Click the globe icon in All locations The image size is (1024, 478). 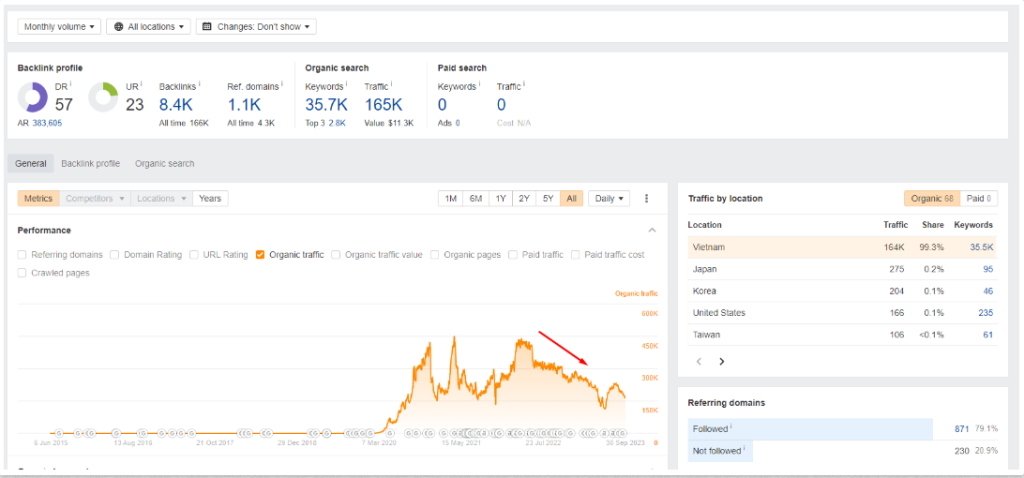(119, 27)
